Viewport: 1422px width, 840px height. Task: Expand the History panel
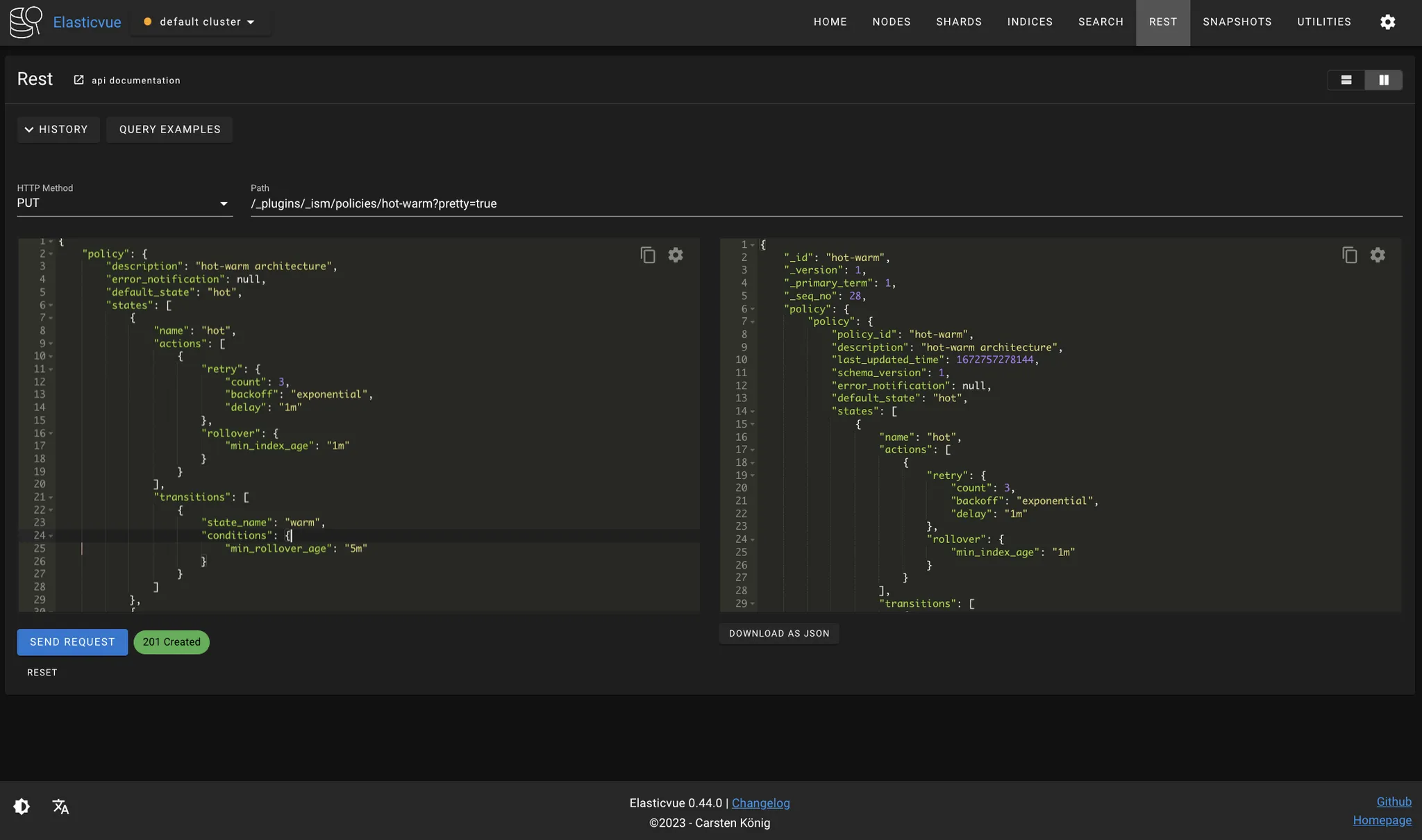click(x=58, y=130)
